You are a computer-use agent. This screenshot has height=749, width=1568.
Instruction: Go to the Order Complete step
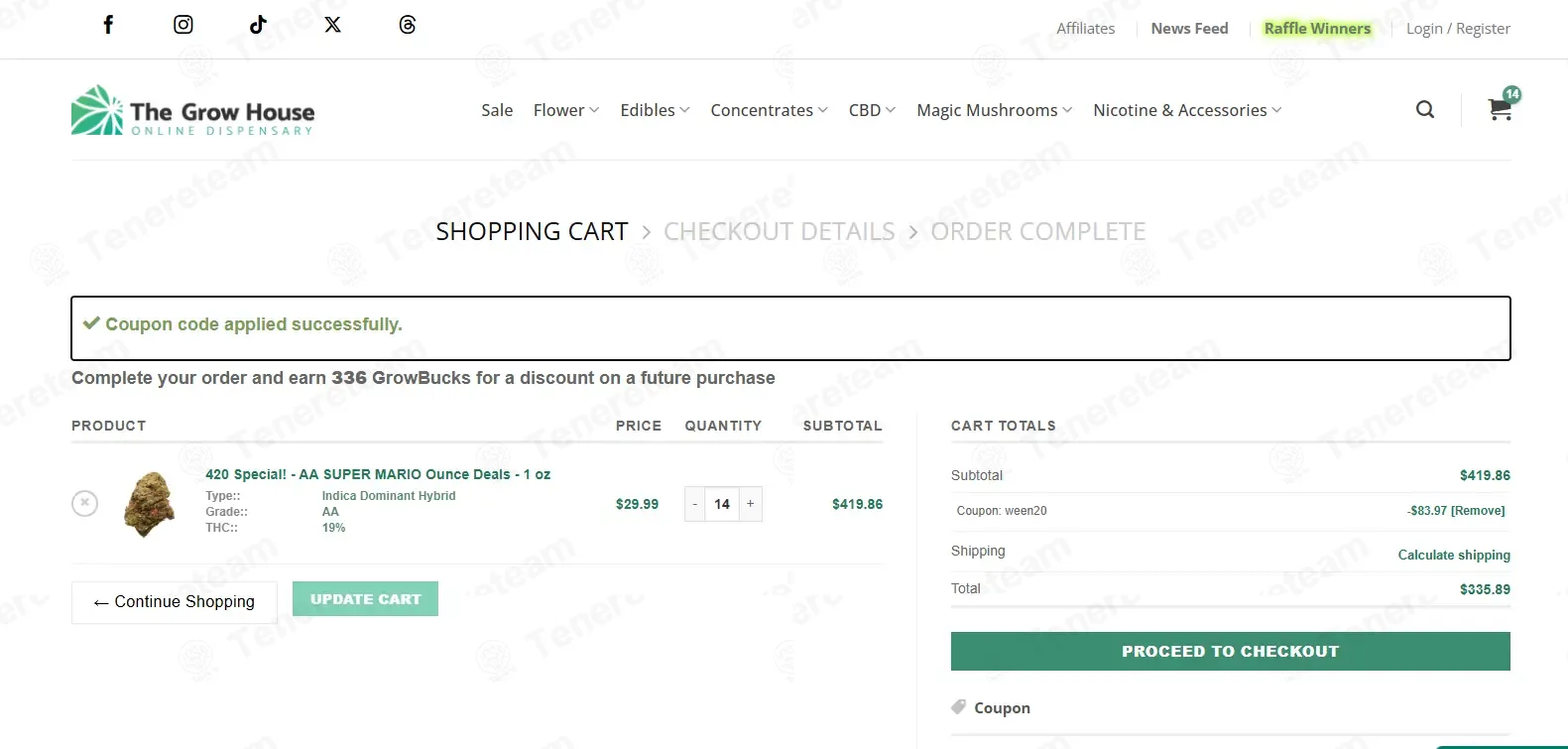[x=1038, y=231]
